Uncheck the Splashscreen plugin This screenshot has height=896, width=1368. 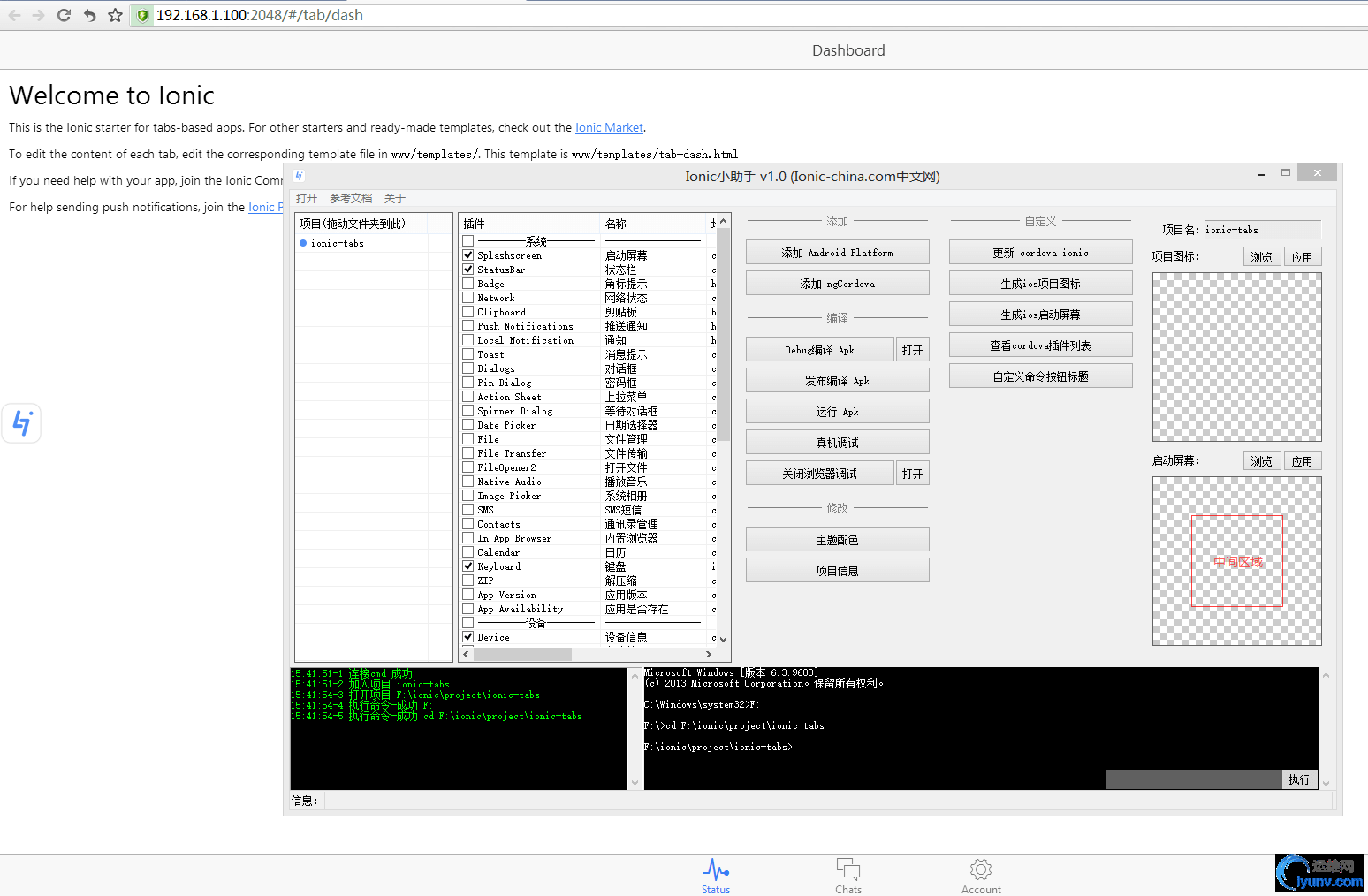click(468, 254)
